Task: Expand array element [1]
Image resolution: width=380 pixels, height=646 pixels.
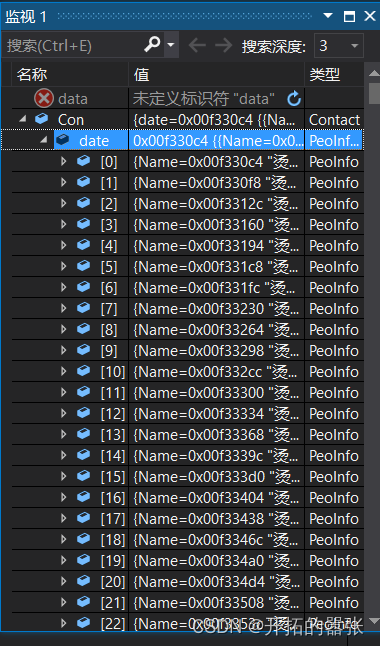Action: (63, 182)
